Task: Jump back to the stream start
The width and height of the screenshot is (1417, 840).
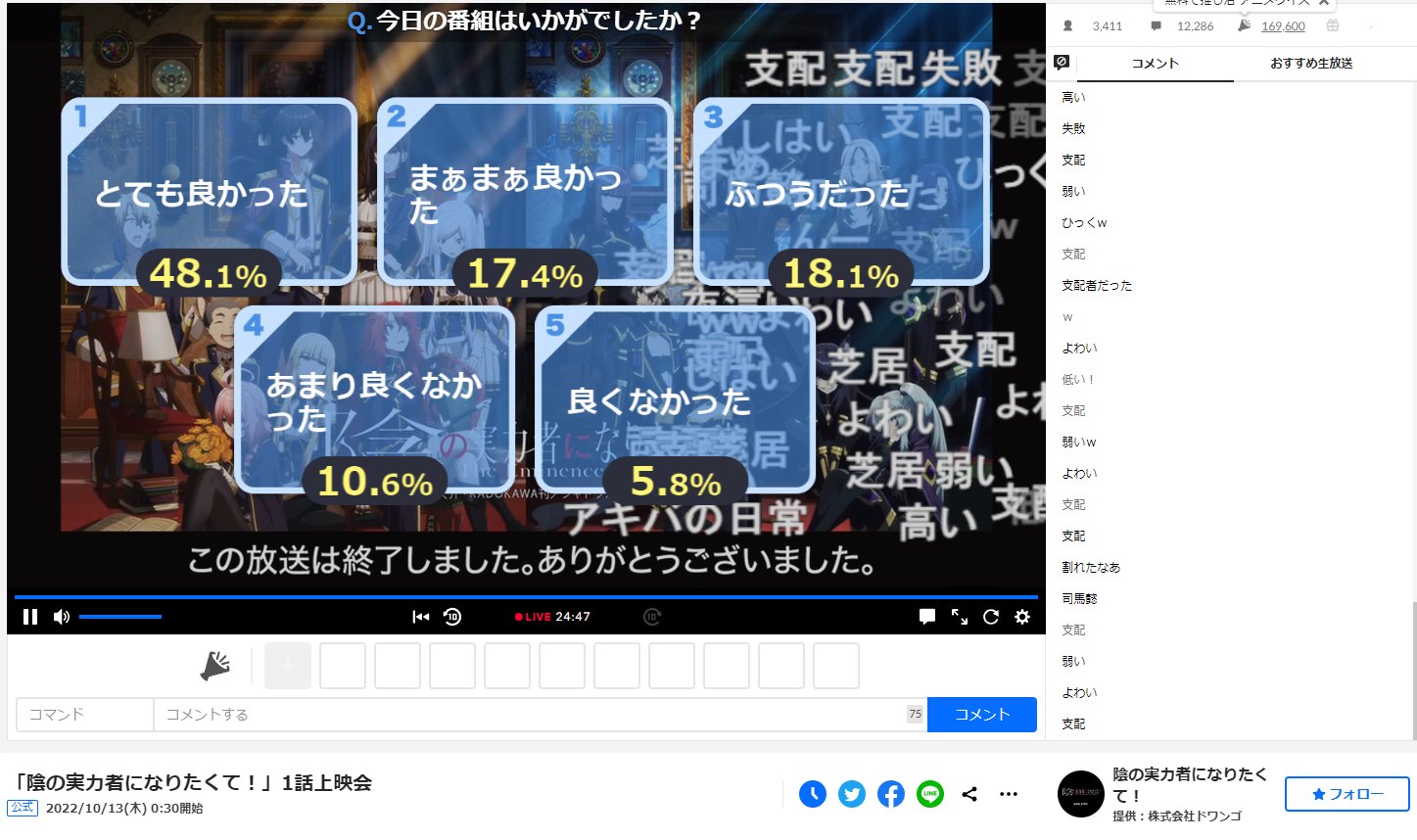Action: coord(421,617)
